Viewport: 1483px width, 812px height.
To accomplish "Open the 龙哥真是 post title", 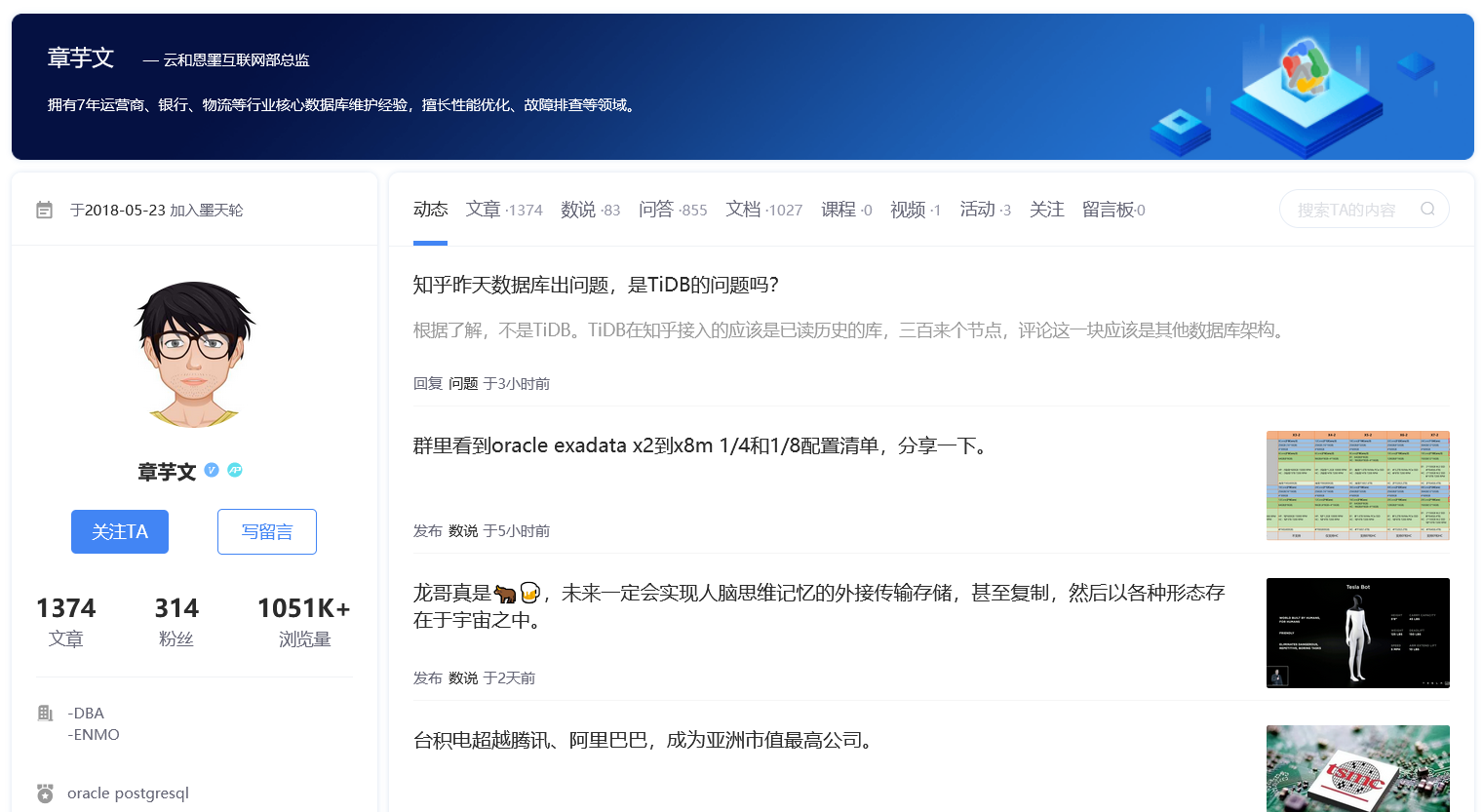I will pyautogui.click(x=819, y=606).
